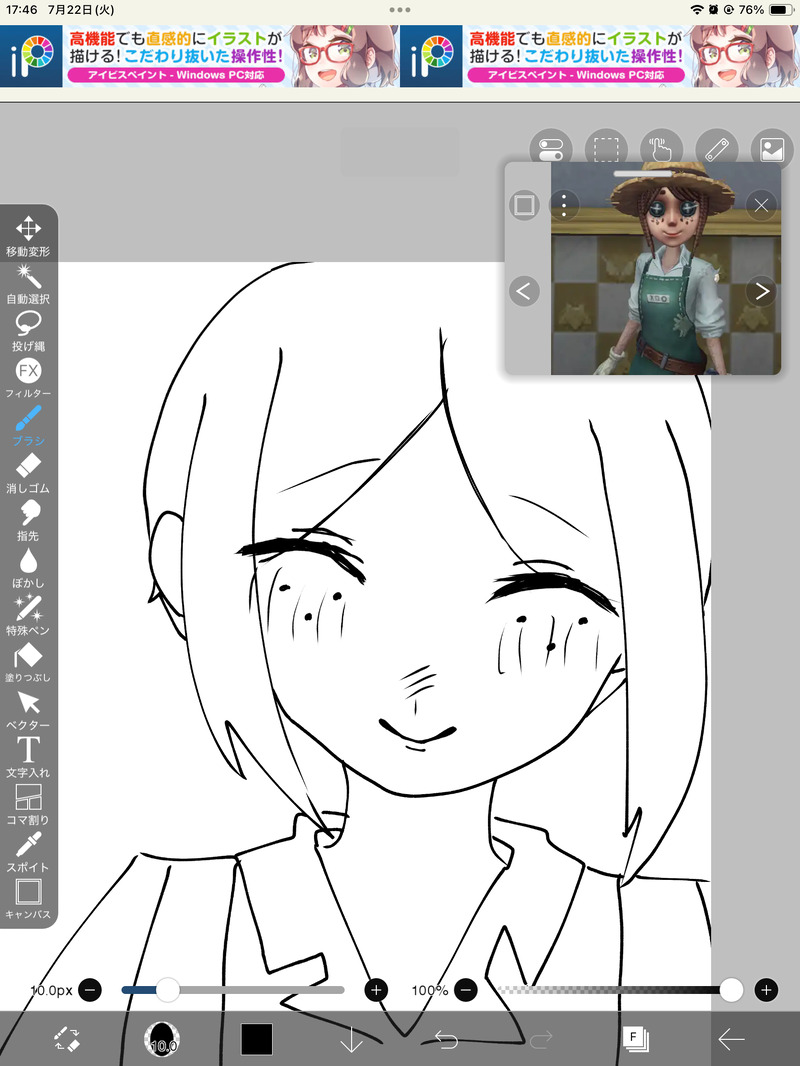Image resolution: width=800 pixels, height=1066 pixels.
Task: Tap the left ibisPaint ad banner
Action: click(200, 56)
